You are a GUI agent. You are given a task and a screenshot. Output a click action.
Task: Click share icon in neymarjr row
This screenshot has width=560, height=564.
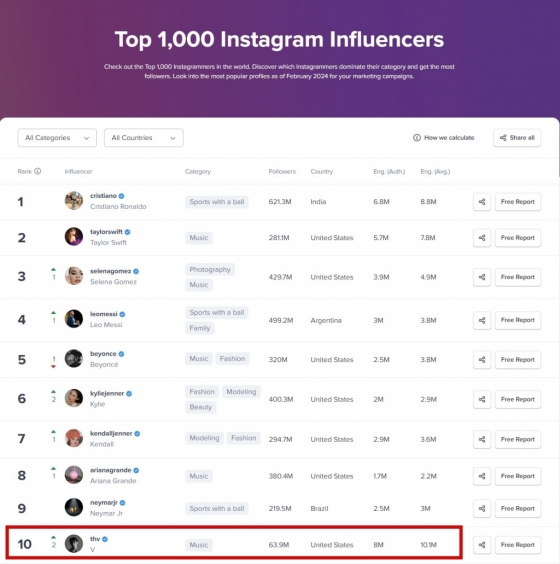click(x=482, y=509)
